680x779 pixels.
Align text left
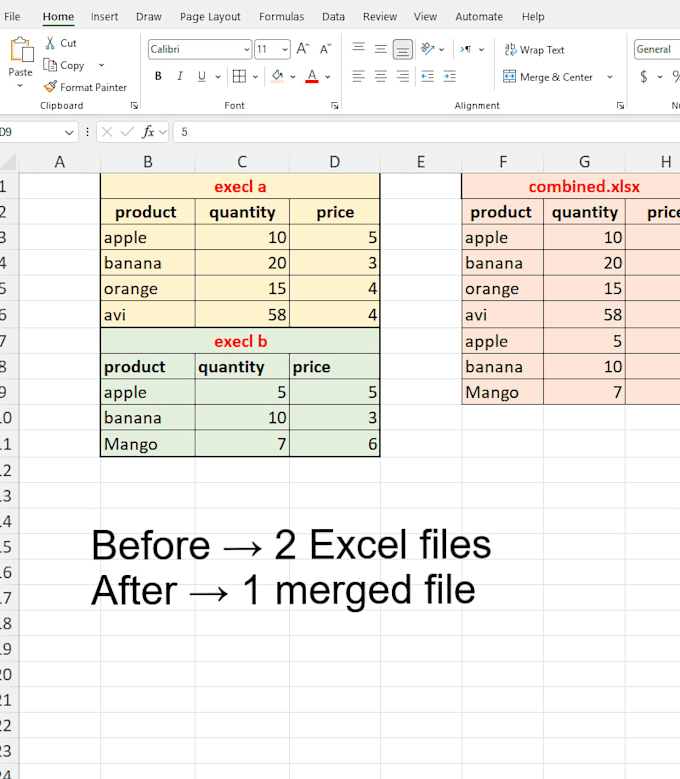359,76
